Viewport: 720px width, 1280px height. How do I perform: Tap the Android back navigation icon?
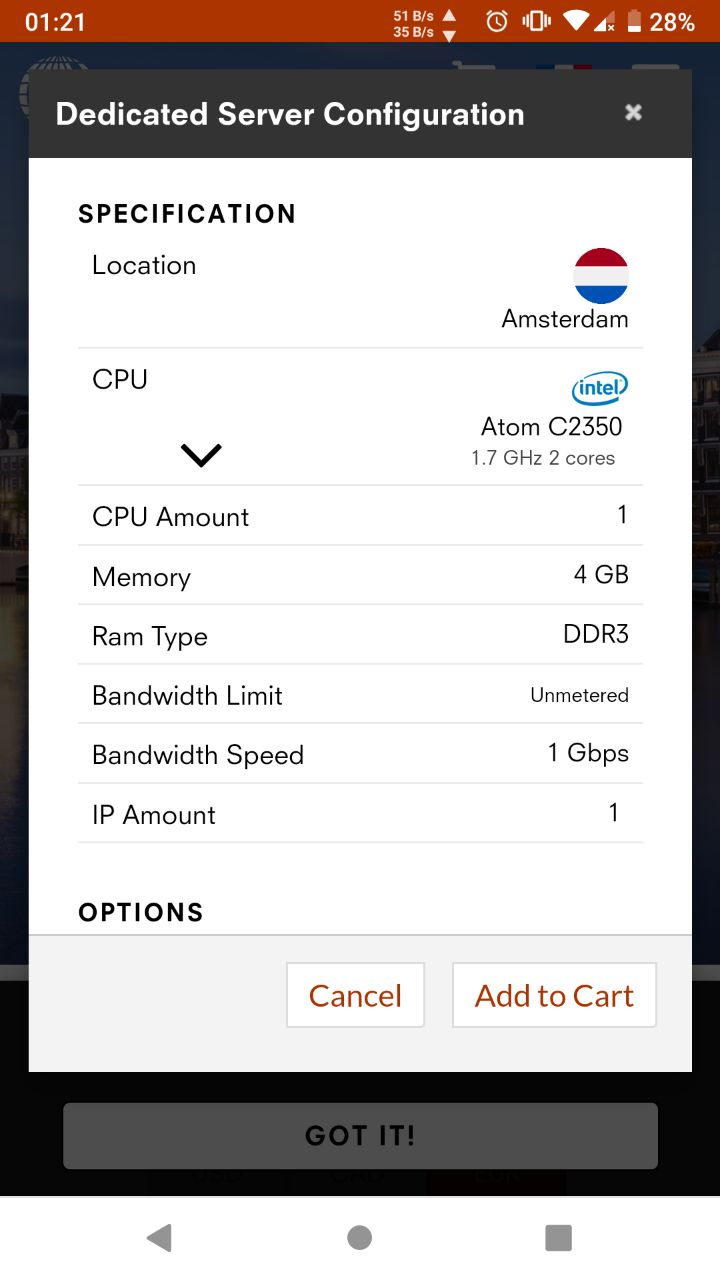(159, 1238)
